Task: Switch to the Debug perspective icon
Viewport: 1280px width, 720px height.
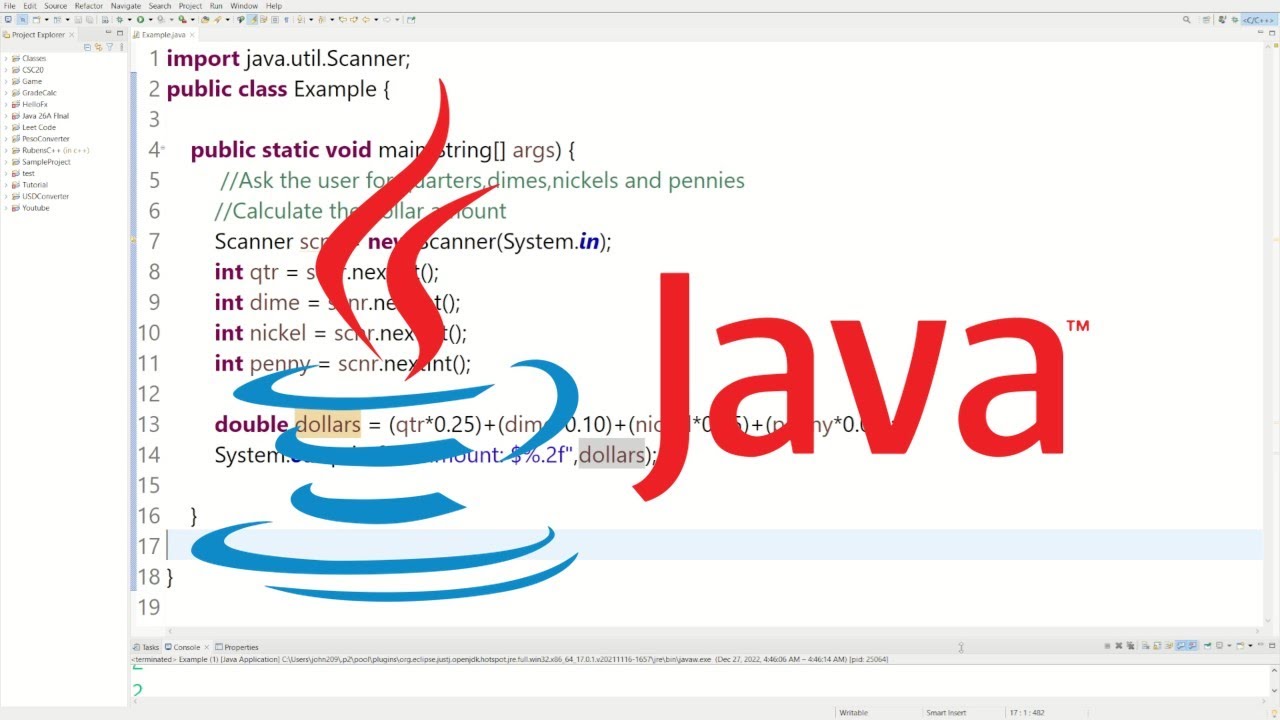Action: pyautogui.click(x=1234, y=19)
